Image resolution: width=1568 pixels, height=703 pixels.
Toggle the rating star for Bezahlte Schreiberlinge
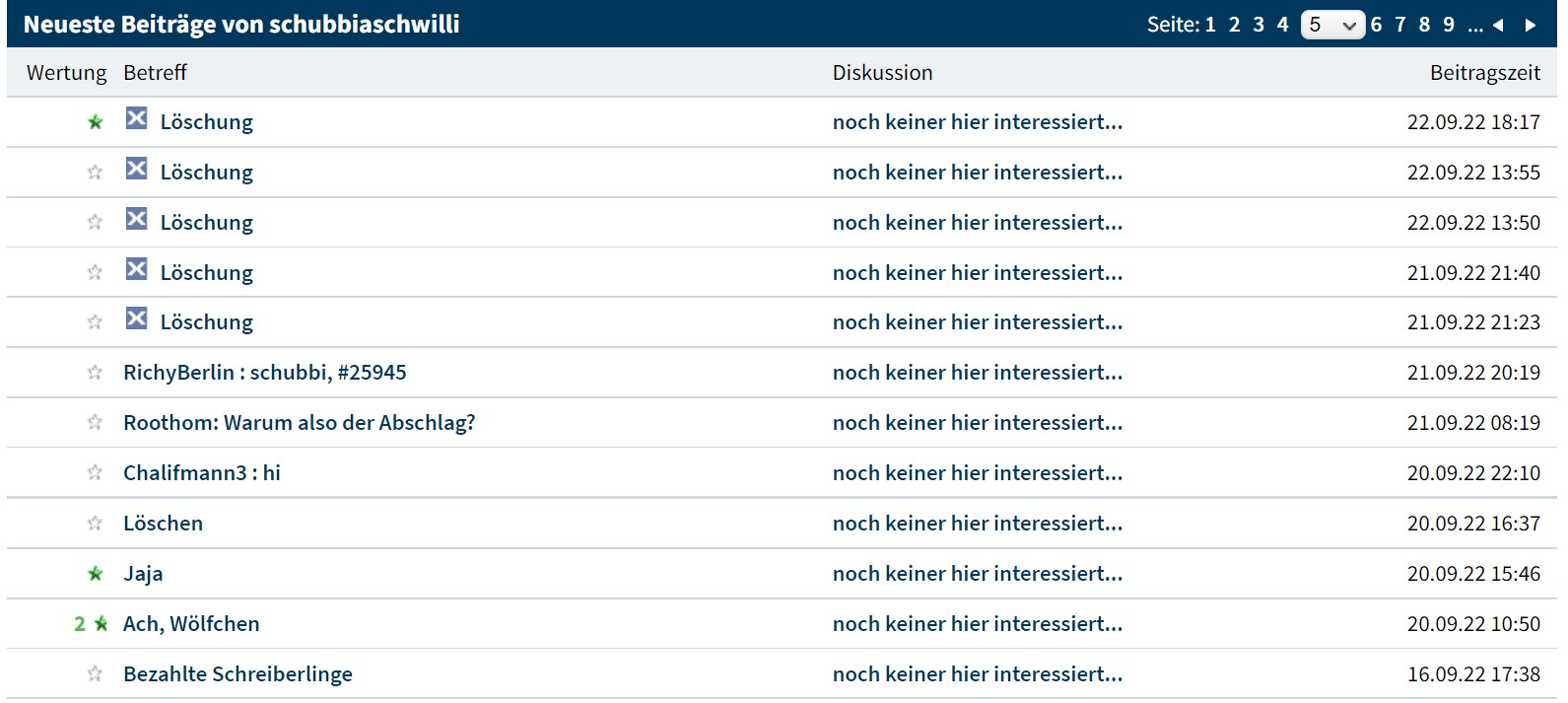tap(95, 674)
